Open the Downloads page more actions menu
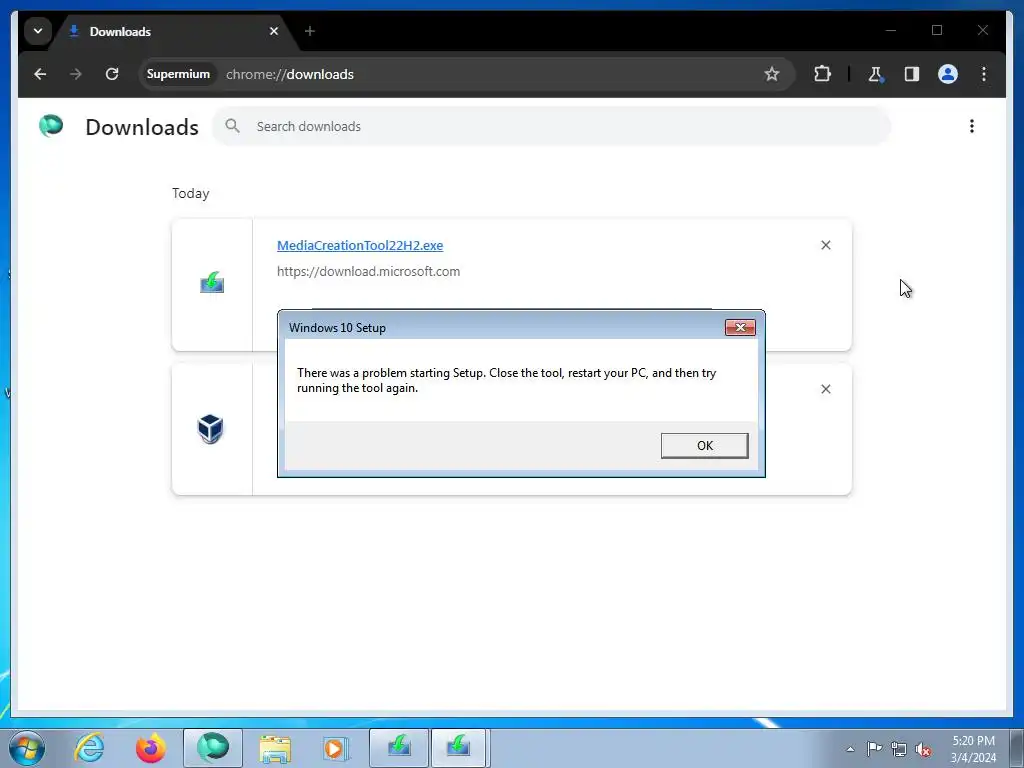1024x768 pixels. click(x=972, y=126)
